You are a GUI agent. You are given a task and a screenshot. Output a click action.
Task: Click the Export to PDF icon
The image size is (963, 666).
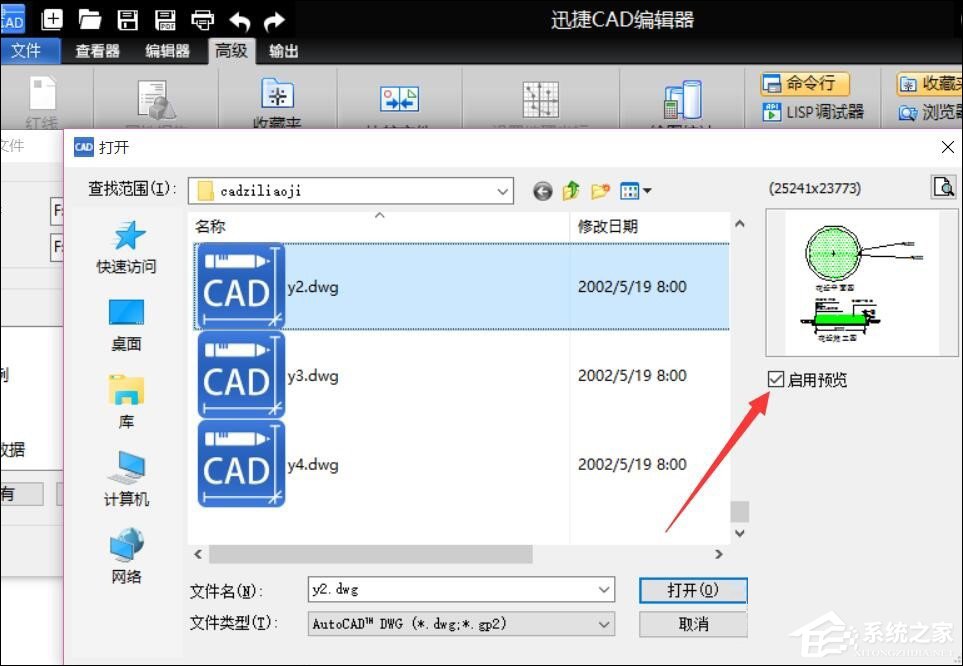click(x=166, y=19)
